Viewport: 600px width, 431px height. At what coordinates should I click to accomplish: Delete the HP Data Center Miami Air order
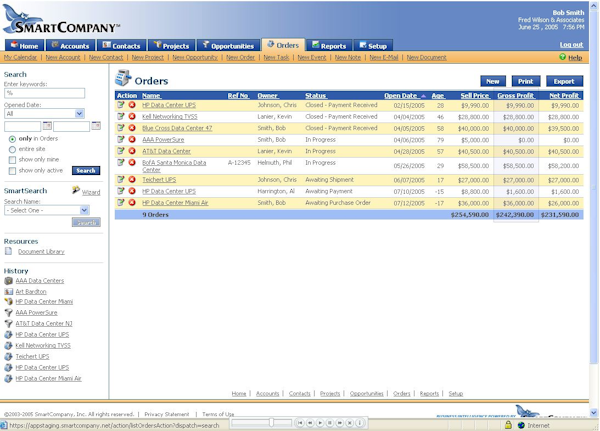click(132, 202)
